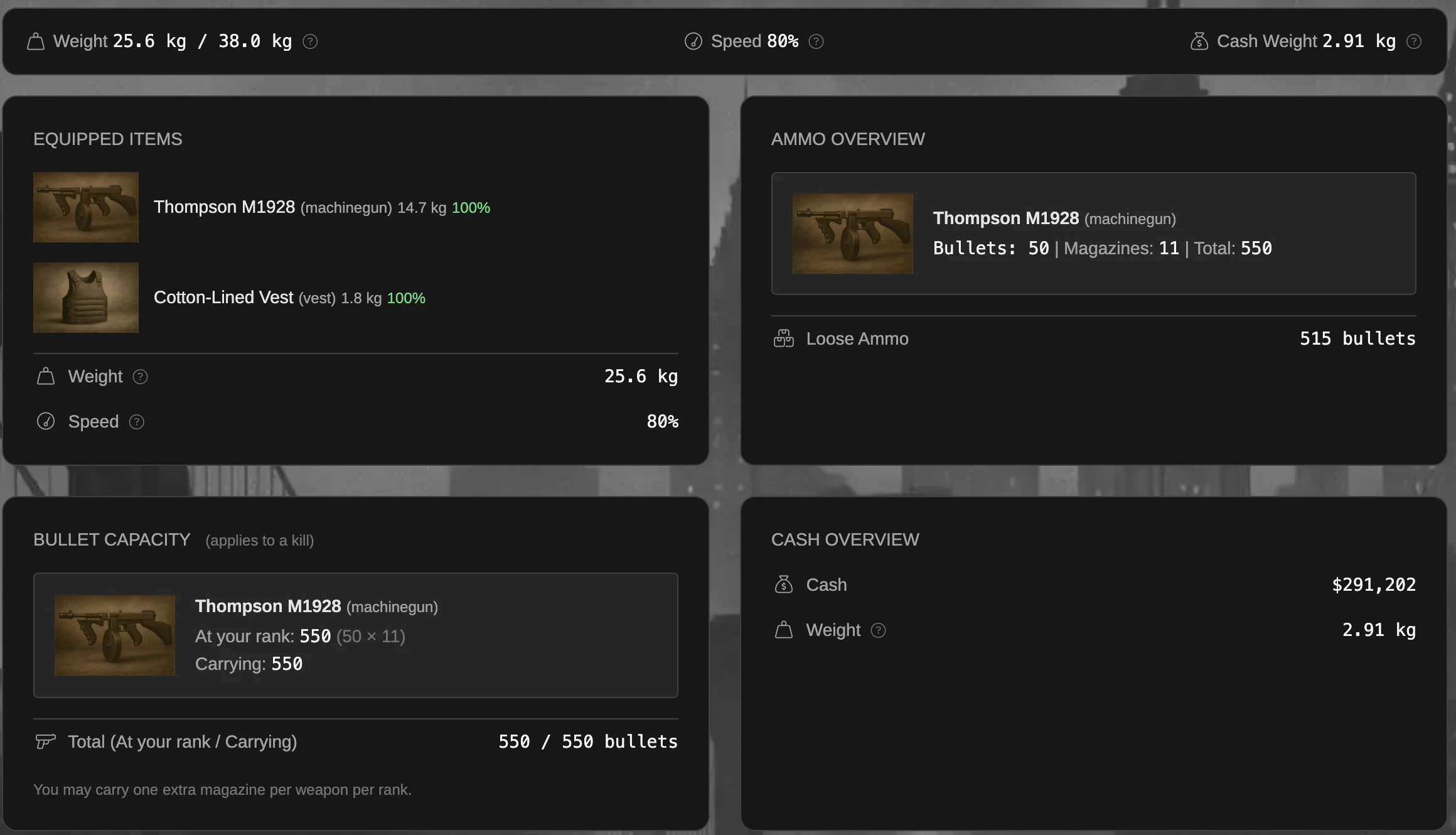Click the BULLET CAPACITY heading
Image resolution: width=1456 pixels, height=835 pixels.
112,540
